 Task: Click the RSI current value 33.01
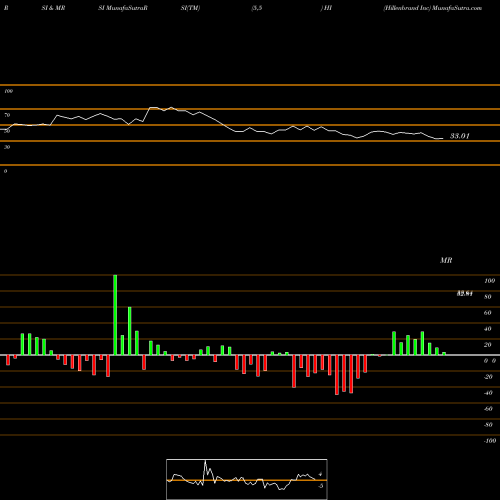coord(460,136)
